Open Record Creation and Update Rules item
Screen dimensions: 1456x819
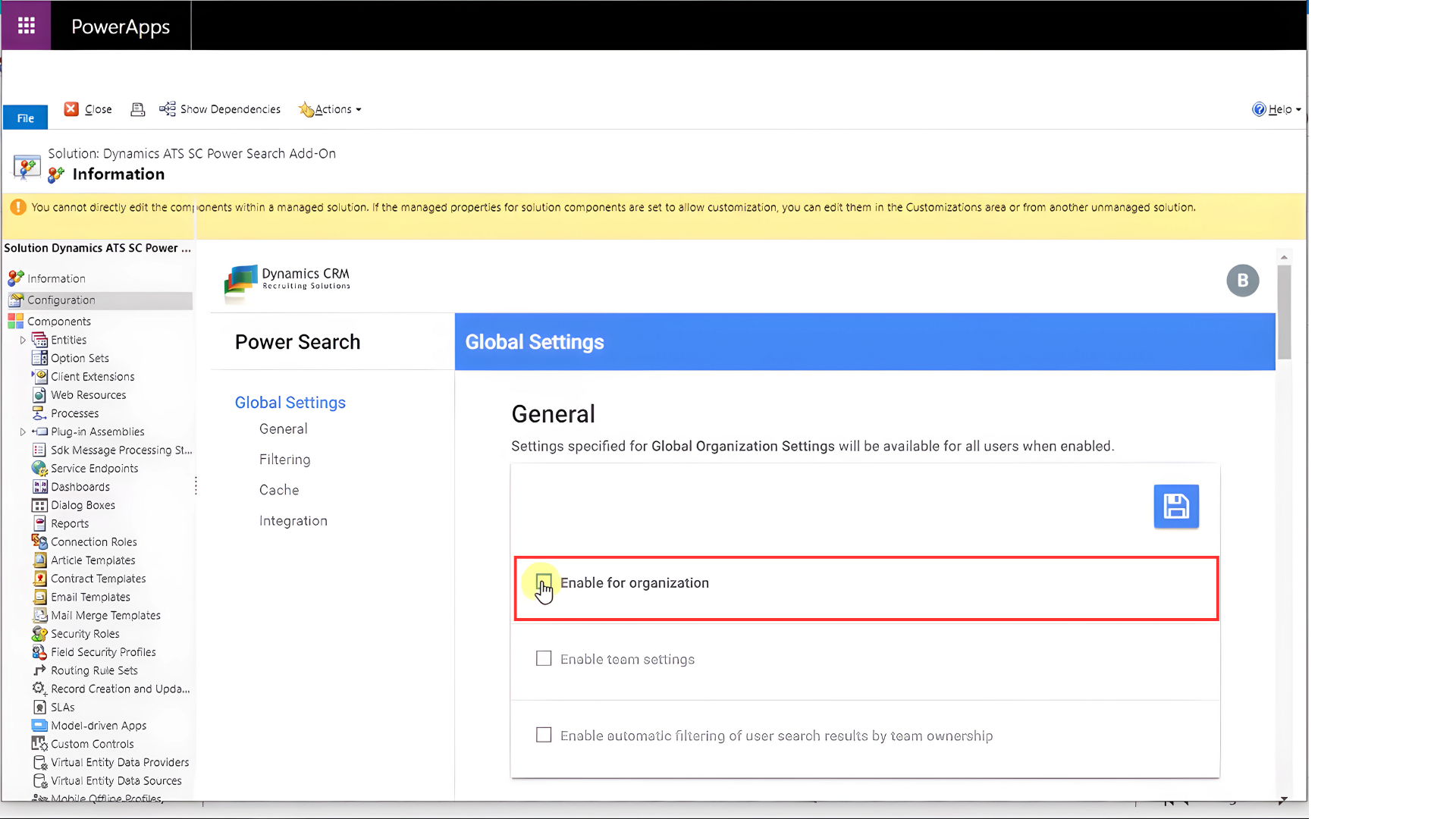coord(121,689)
